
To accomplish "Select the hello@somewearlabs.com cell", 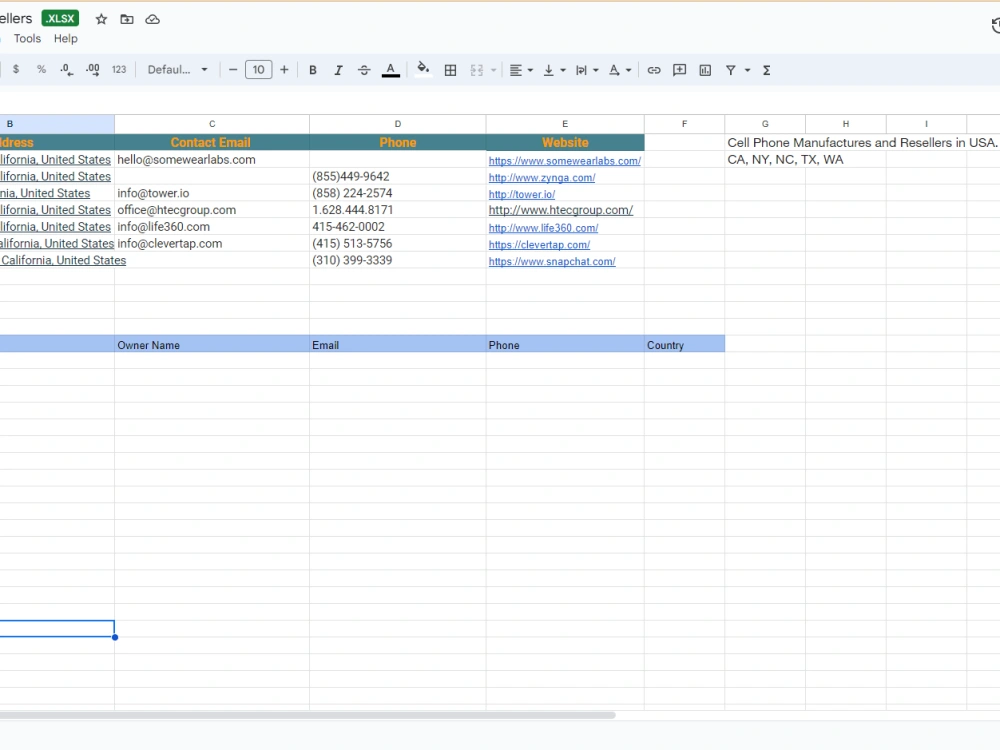I will [212, 159].
